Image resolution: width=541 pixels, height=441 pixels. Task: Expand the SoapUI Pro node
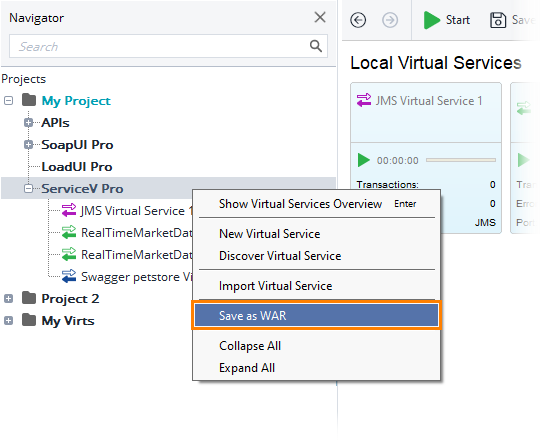pos(29,145)
